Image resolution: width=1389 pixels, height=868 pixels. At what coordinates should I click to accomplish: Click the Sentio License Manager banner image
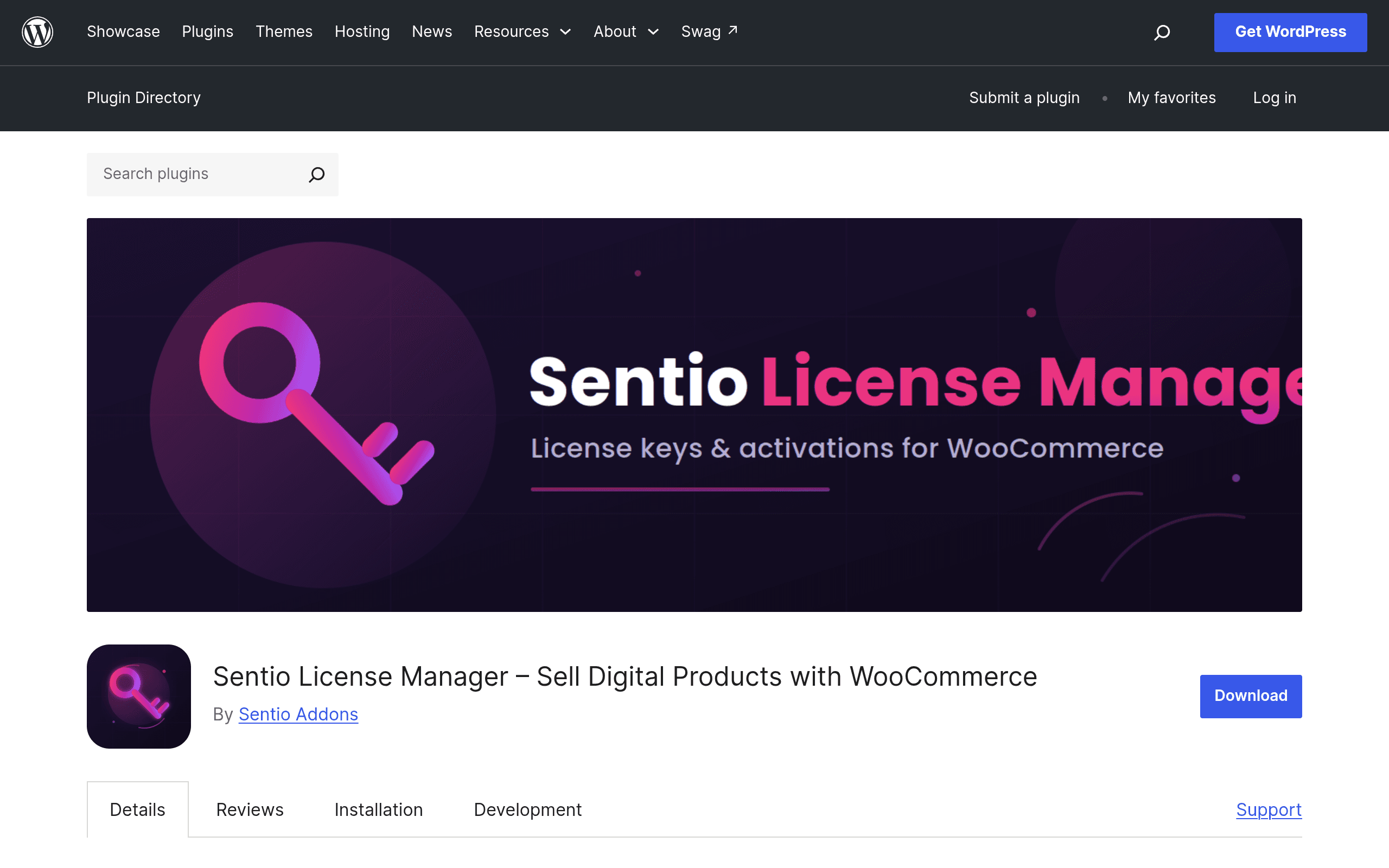(694, 414)
